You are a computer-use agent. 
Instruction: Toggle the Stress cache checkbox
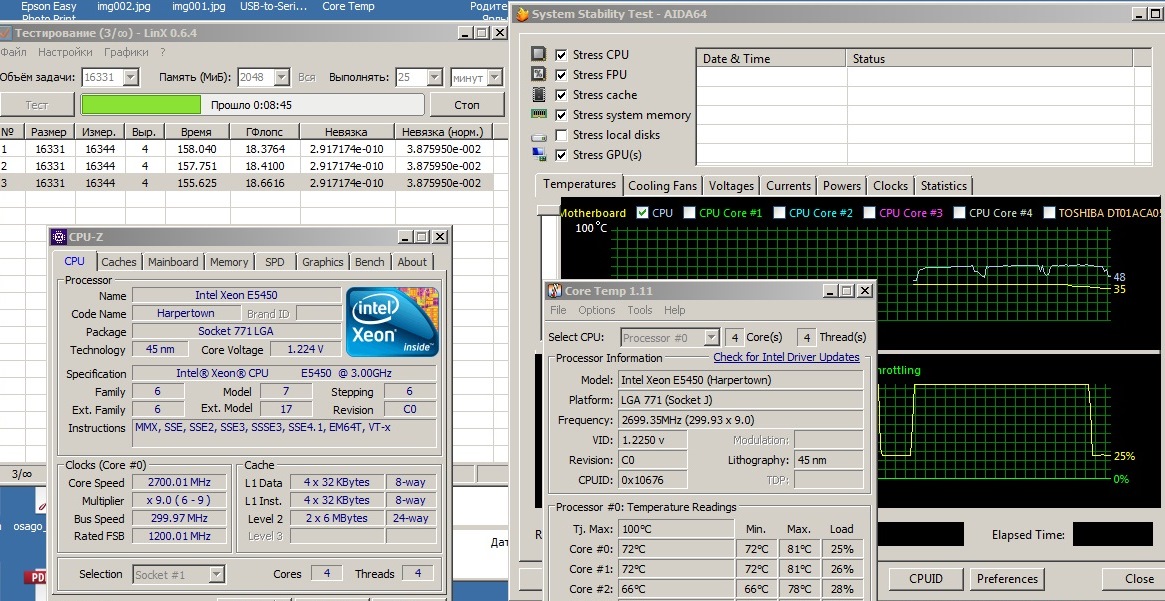click(561, 95)
